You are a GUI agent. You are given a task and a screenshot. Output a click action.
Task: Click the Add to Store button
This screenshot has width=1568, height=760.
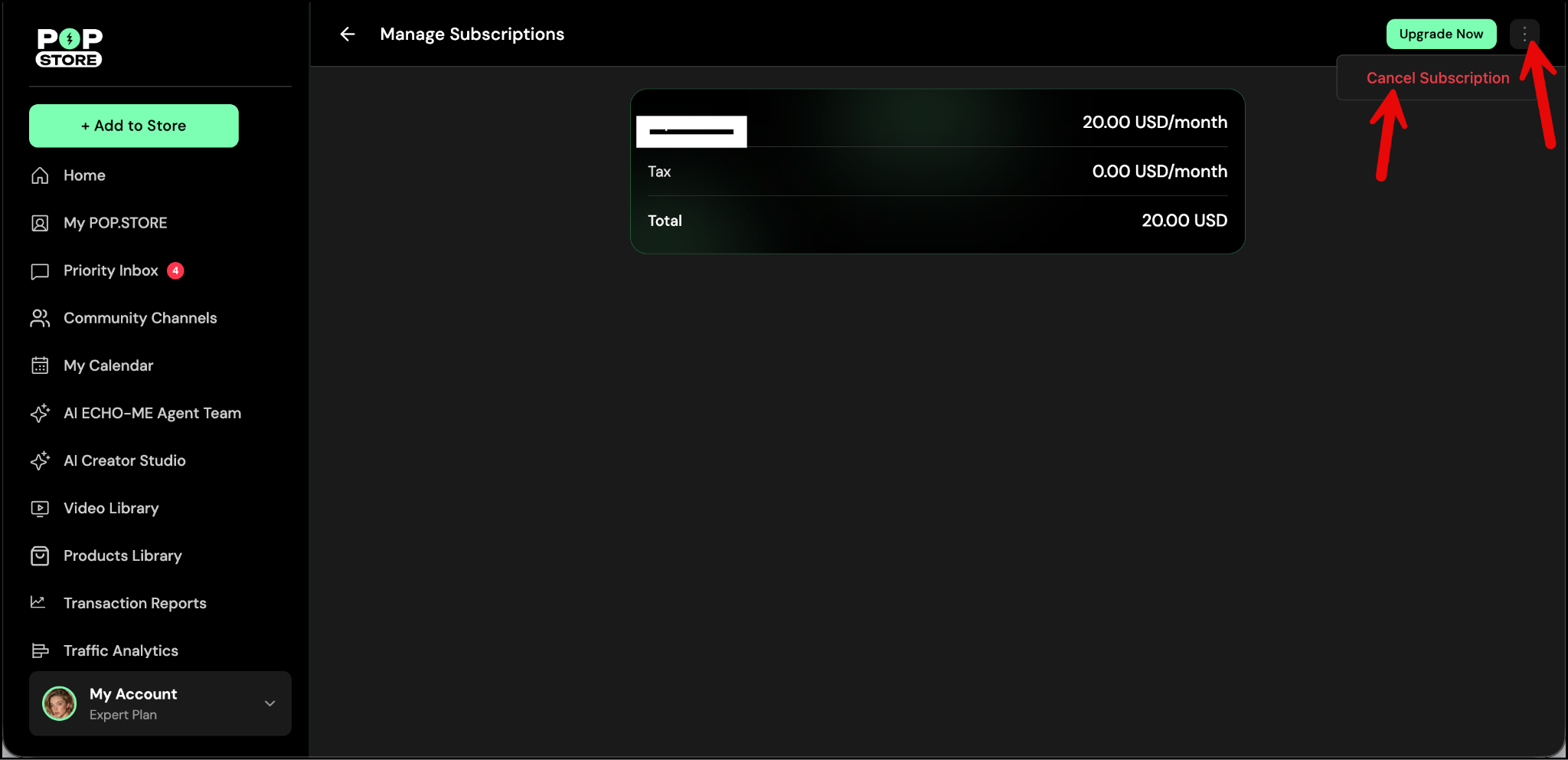tap(134, 126)
